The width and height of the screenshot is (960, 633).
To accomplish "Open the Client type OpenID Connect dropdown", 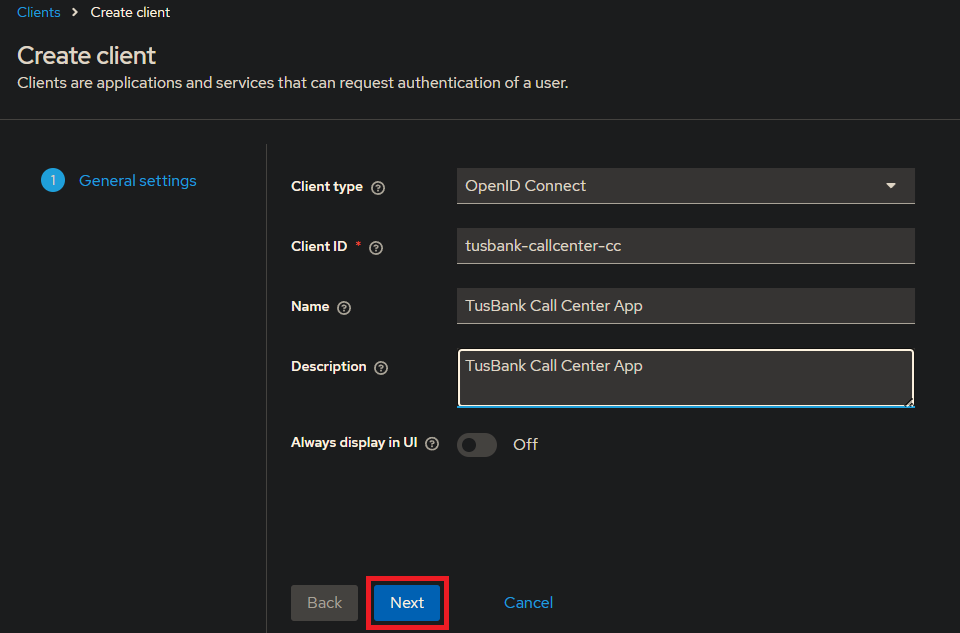I will [686, 185].
